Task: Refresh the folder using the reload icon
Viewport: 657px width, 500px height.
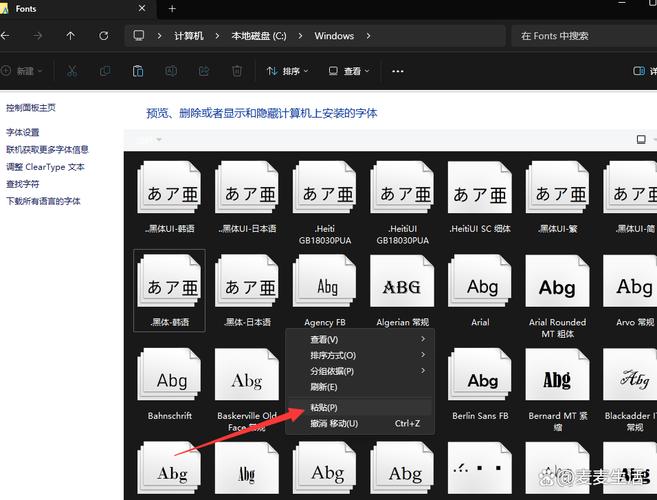Action: 104,36
